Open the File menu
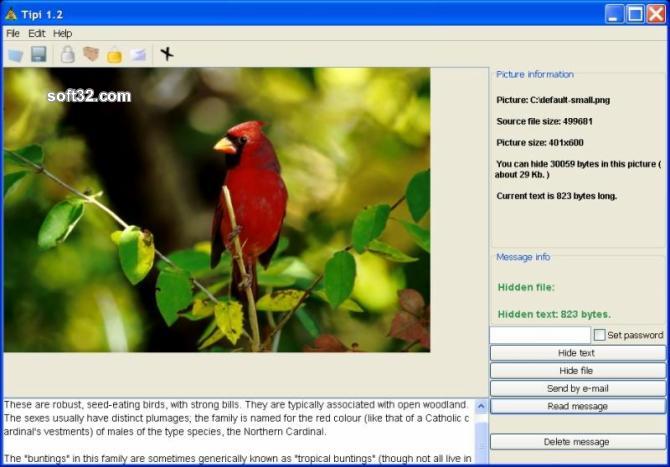Viewport: 670px width, 467px height. click(13, 33)
